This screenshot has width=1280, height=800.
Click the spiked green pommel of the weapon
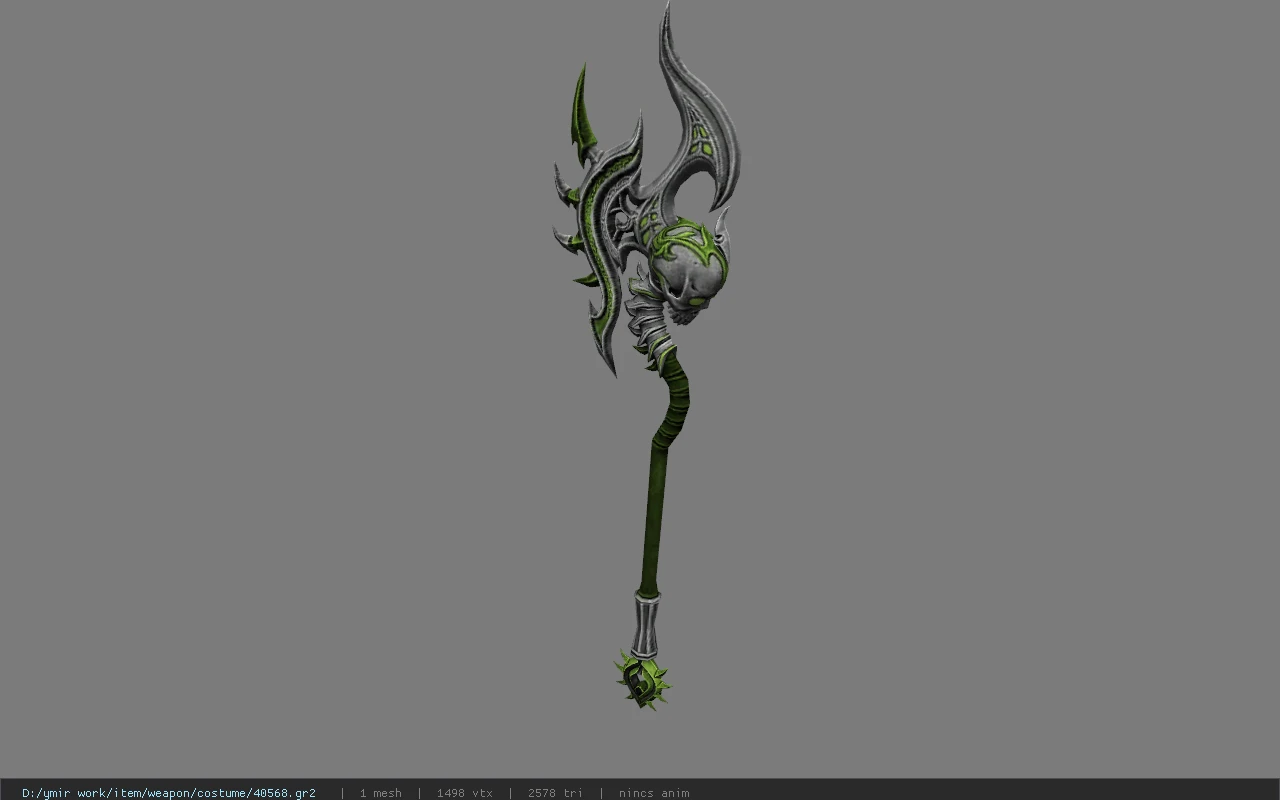(x=642, y=680)
